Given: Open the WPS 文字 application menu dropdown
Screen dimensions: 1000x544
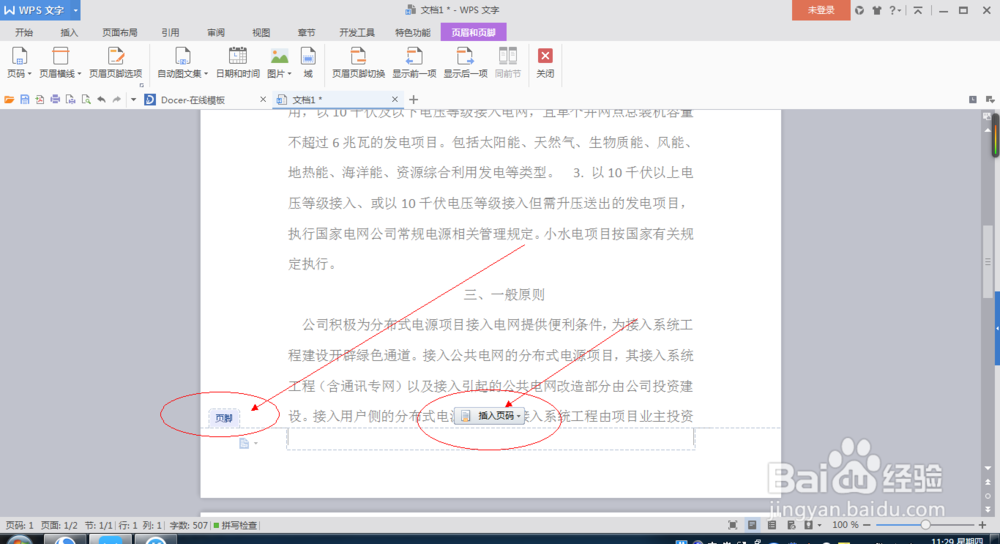Looking at the screenshot, I should [75, 10].
